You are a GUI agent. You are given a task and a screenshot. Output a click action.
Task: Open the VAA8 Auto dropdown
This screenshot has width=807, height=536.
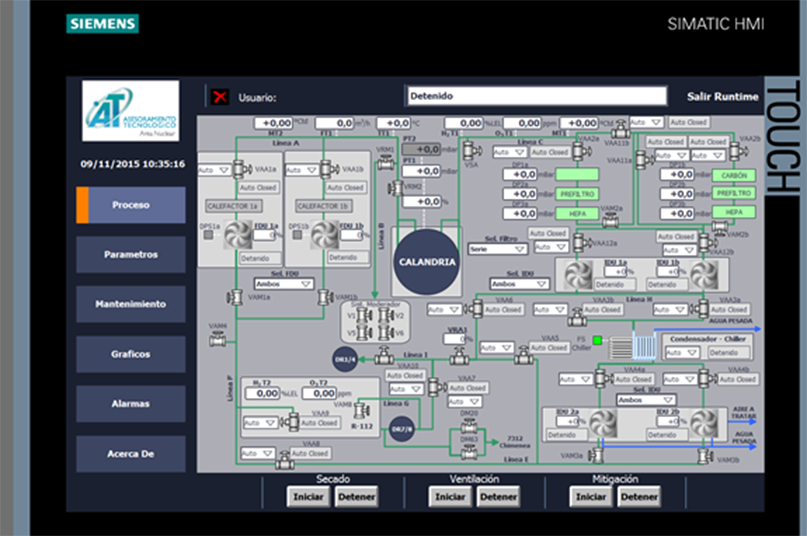(258, 453)
